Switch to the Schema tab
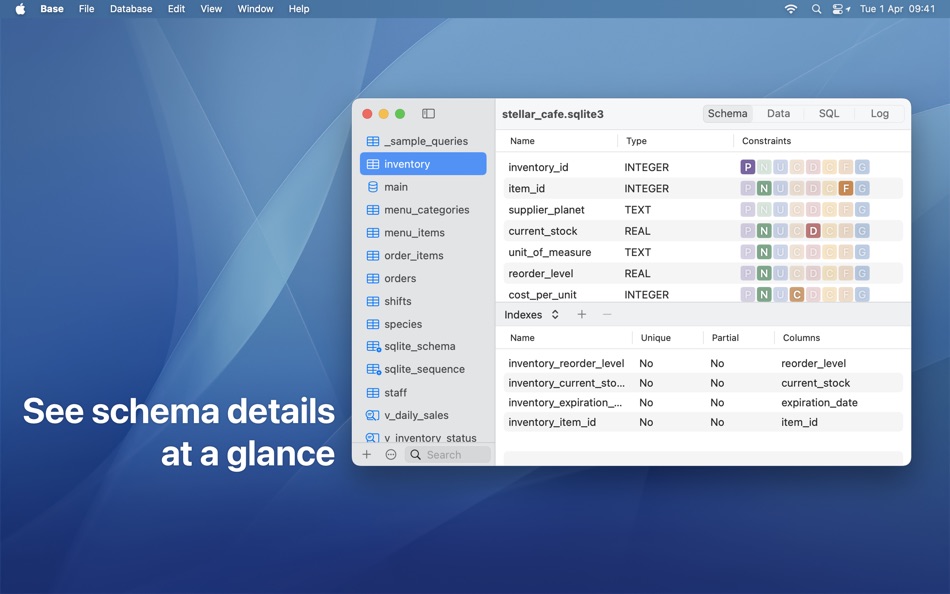This screenshot has height=594, width=950. pyautogui.click(x=727, y=113)
